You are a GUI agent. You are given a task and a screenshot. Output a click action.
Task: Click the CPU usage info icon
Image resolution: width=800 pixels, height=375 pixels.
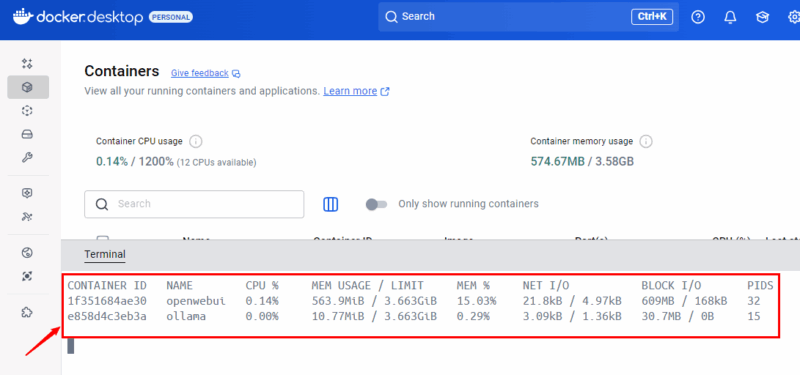point(195,141)
